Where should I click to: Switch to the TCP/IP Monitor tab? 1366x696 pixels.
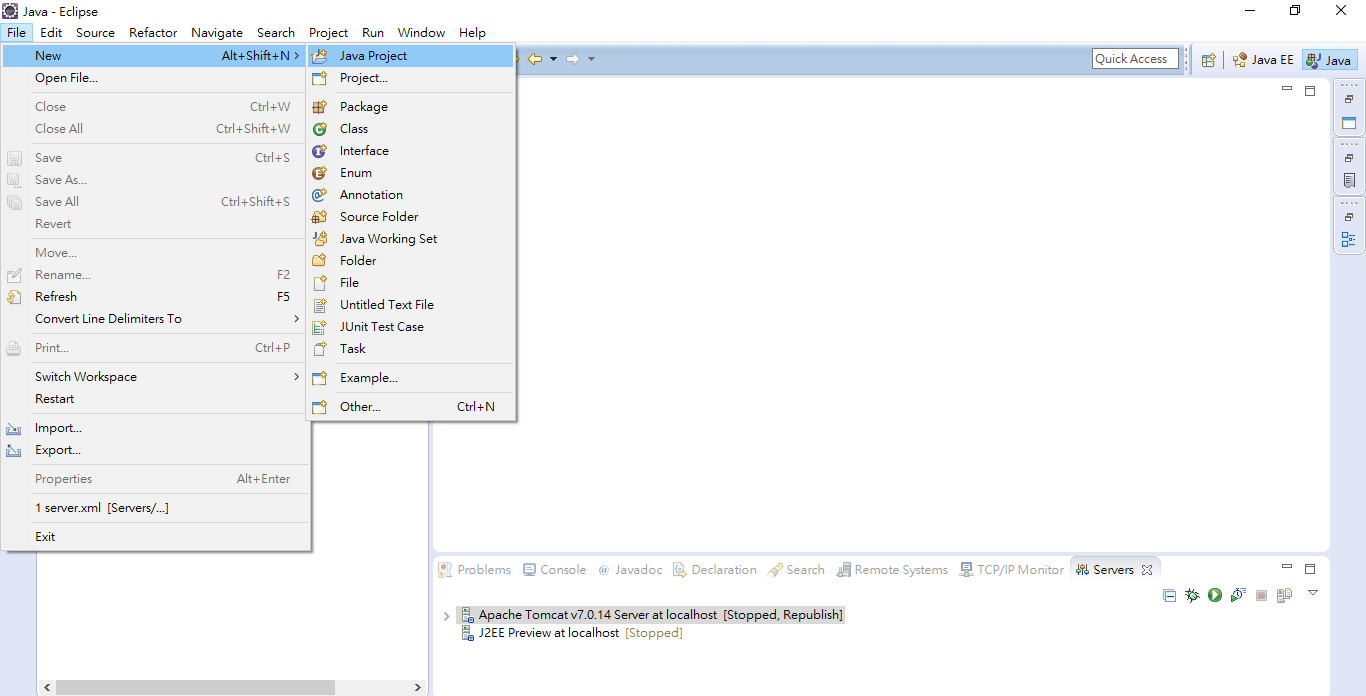pyautogui.click(x=1012, y=570)
